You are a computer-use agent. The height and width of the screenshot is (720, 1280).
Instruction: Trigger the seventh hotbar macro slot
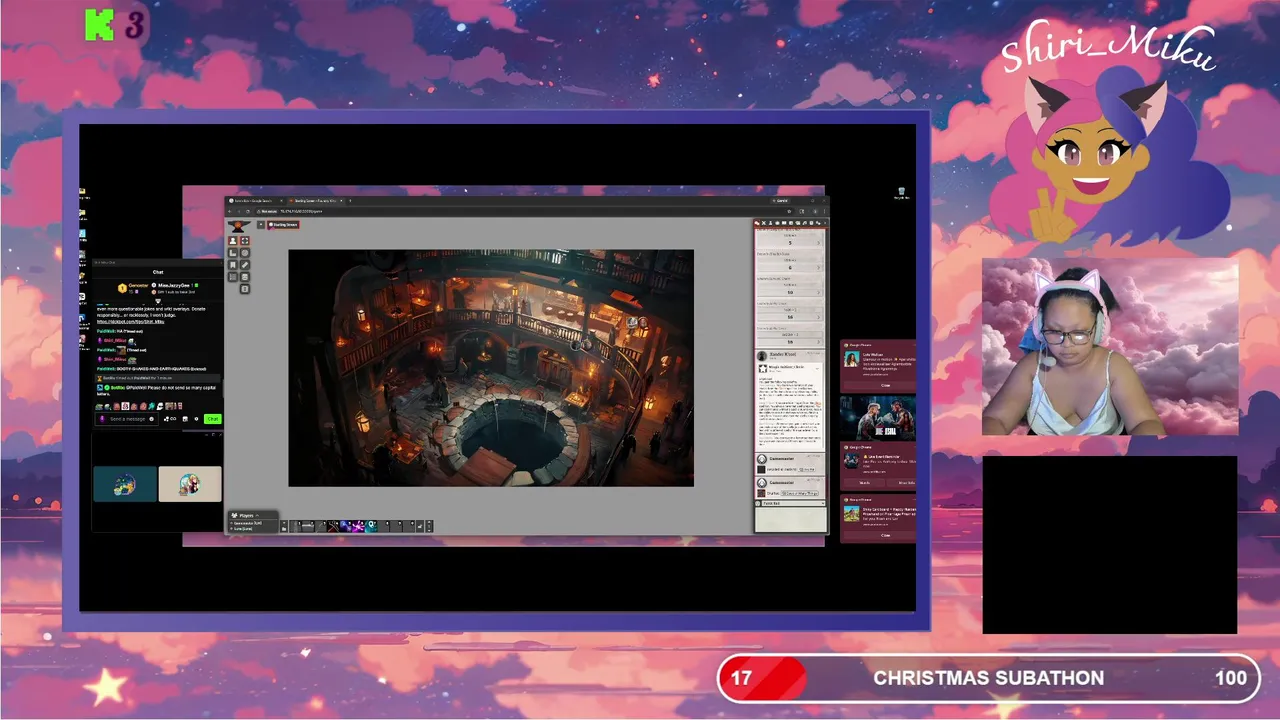[x=371, y=527]
